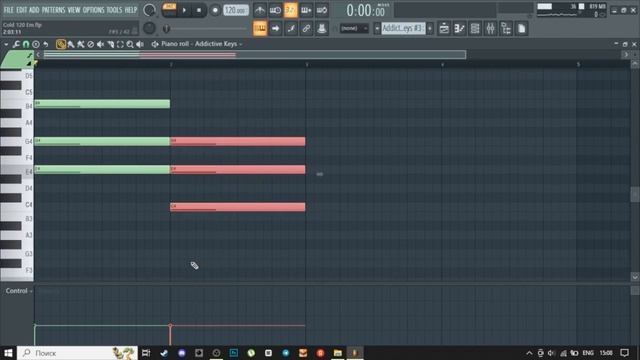Viewport: 640px width, 360px height.
Task: Open the FILE menu
Action: click(x=8, y=10)
